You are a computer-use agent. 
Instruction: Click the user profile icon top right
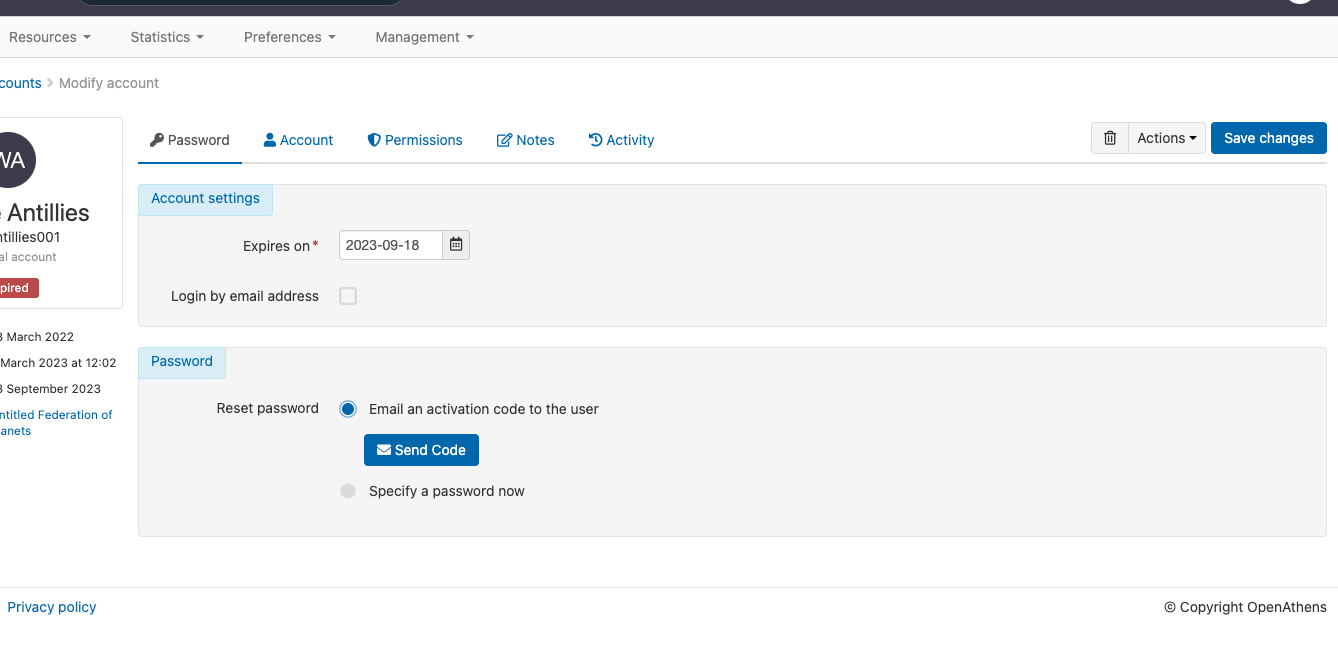click(1298, 5)
